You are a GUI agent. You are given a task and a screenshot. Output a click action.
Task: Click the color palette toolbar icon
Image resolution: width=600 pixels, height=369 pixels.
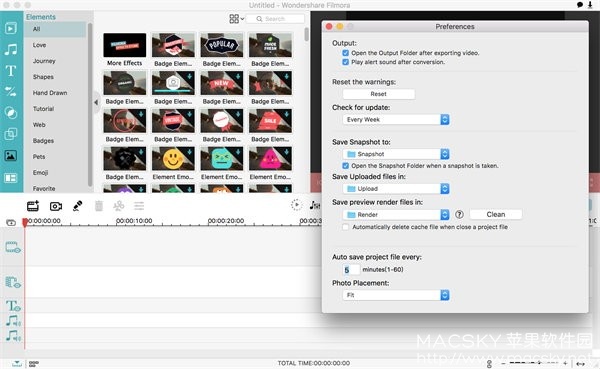(119, 206)
